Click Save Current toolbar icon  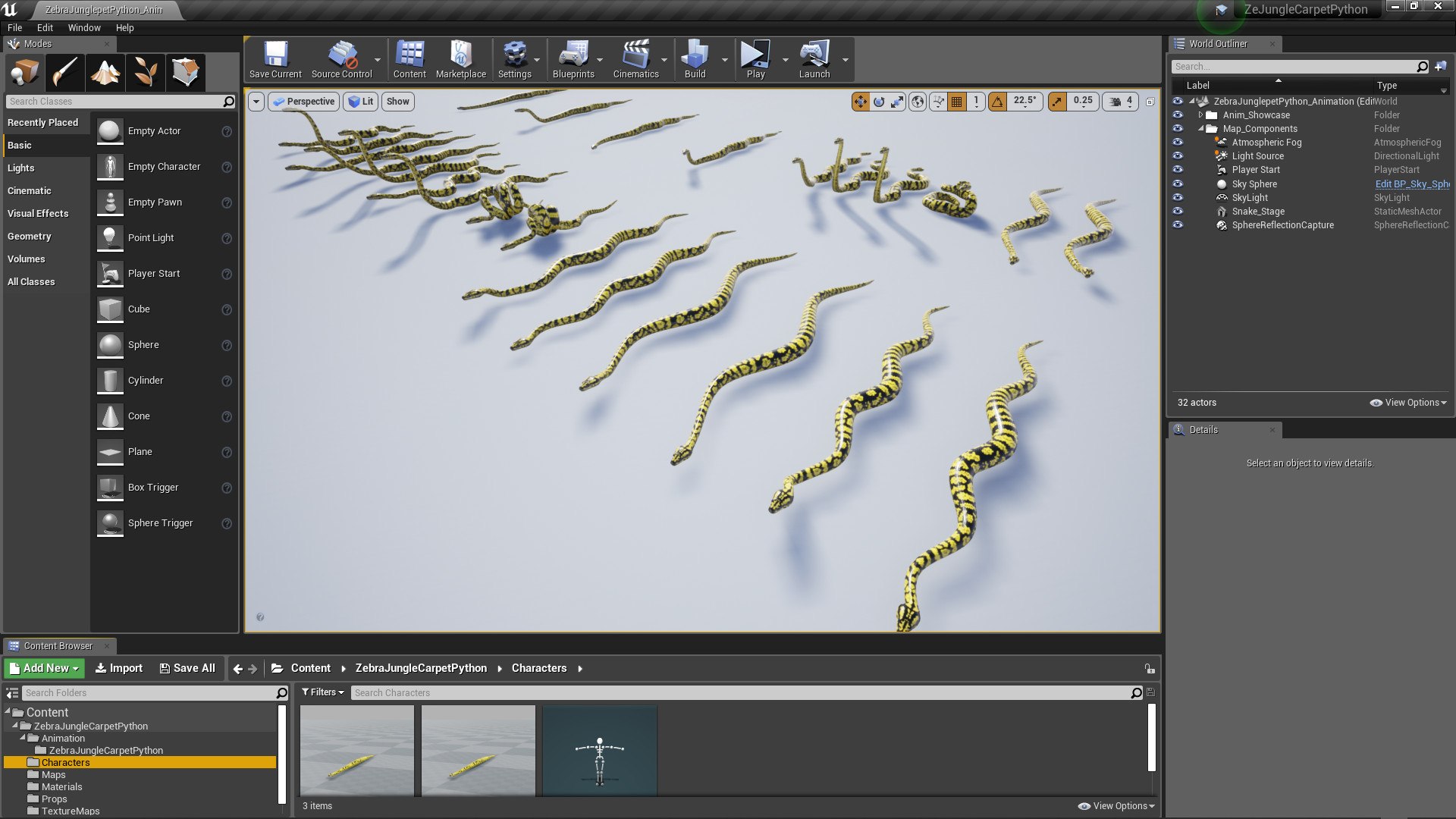275,60
